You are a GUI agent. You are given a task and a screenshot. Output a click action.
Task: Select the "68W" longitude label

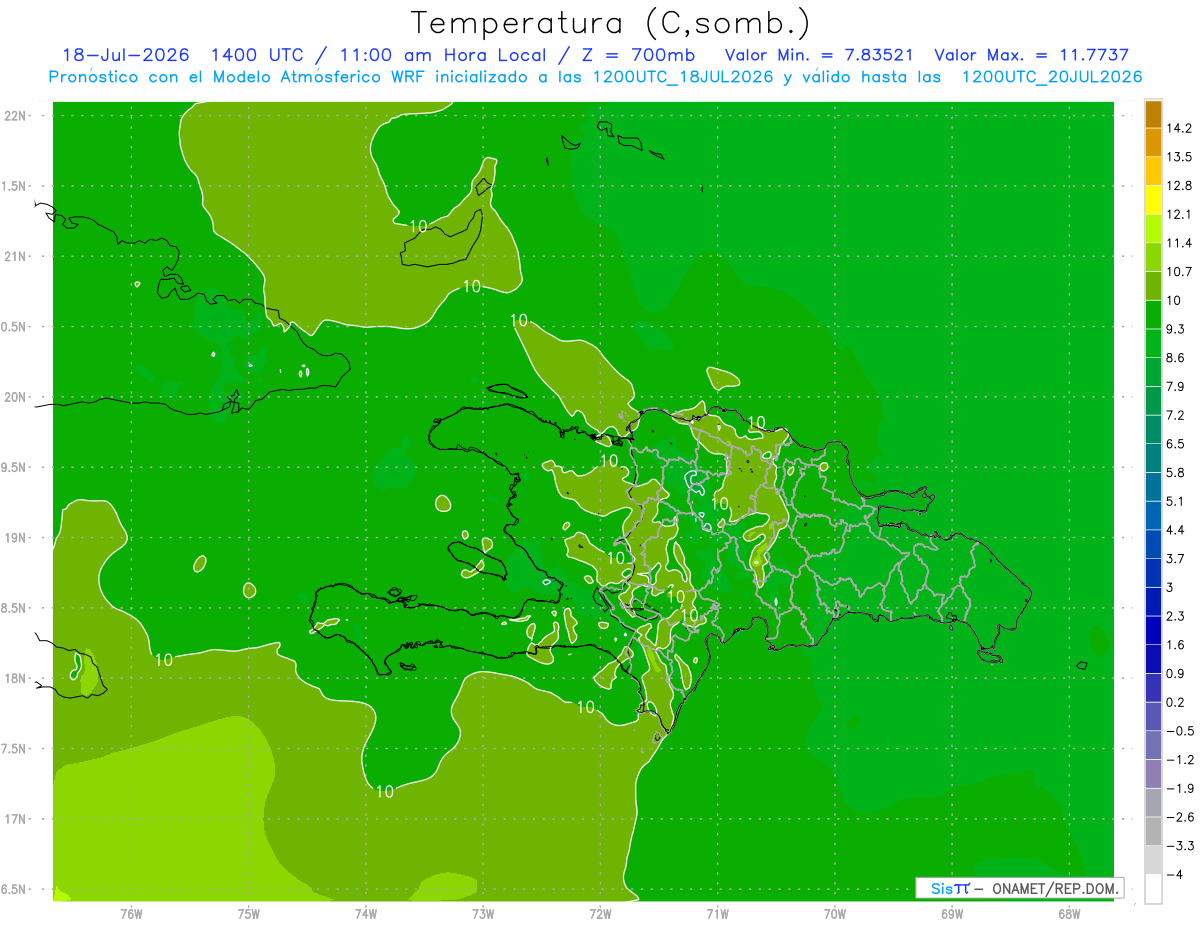click(x=1069, y=914)
